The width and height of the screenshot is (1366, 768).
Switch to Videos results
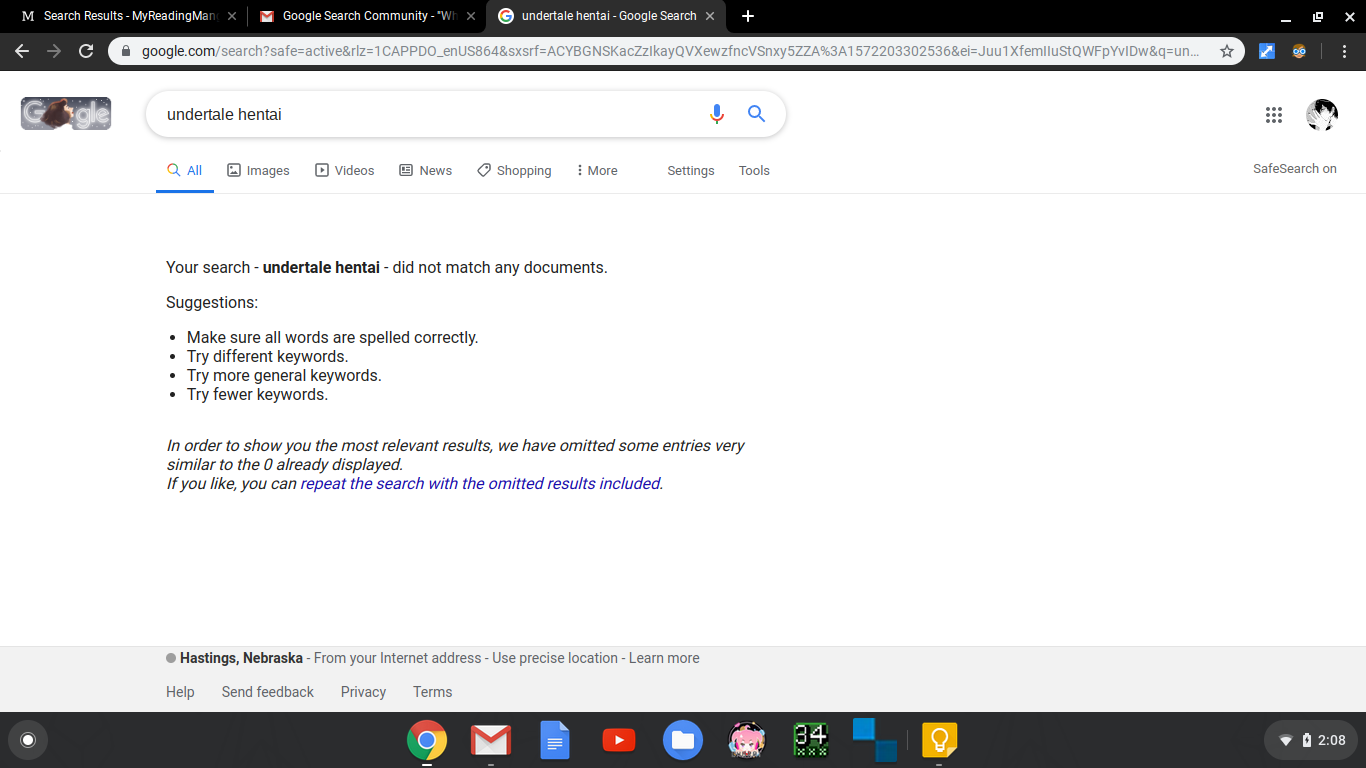point(345,171)
